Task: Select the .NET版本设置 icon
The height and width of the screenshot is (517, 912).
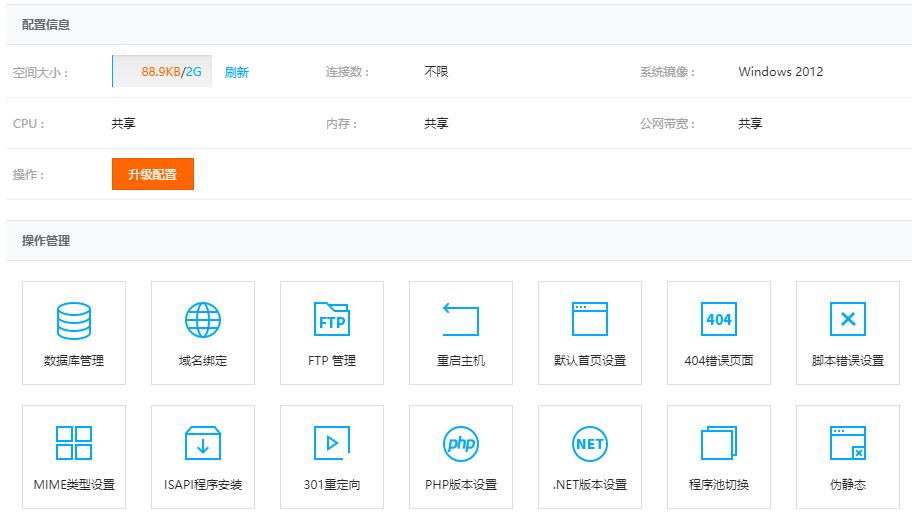Action: click(590, 444)
